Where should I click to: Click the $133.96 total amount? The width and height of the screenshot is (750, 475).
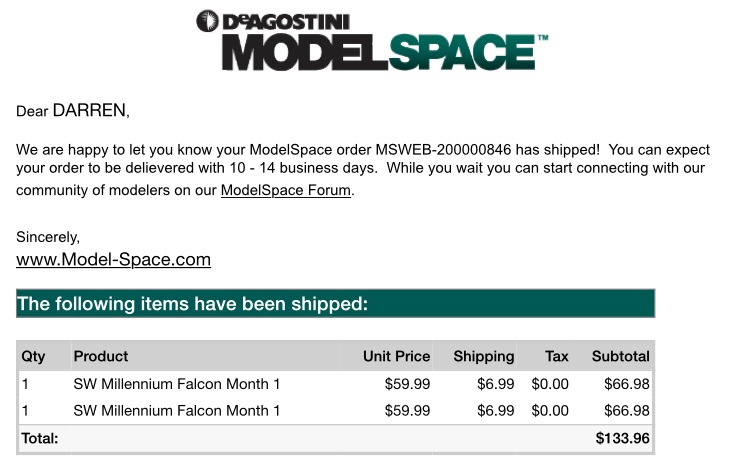pyautogui.click(x=622, y=438)
